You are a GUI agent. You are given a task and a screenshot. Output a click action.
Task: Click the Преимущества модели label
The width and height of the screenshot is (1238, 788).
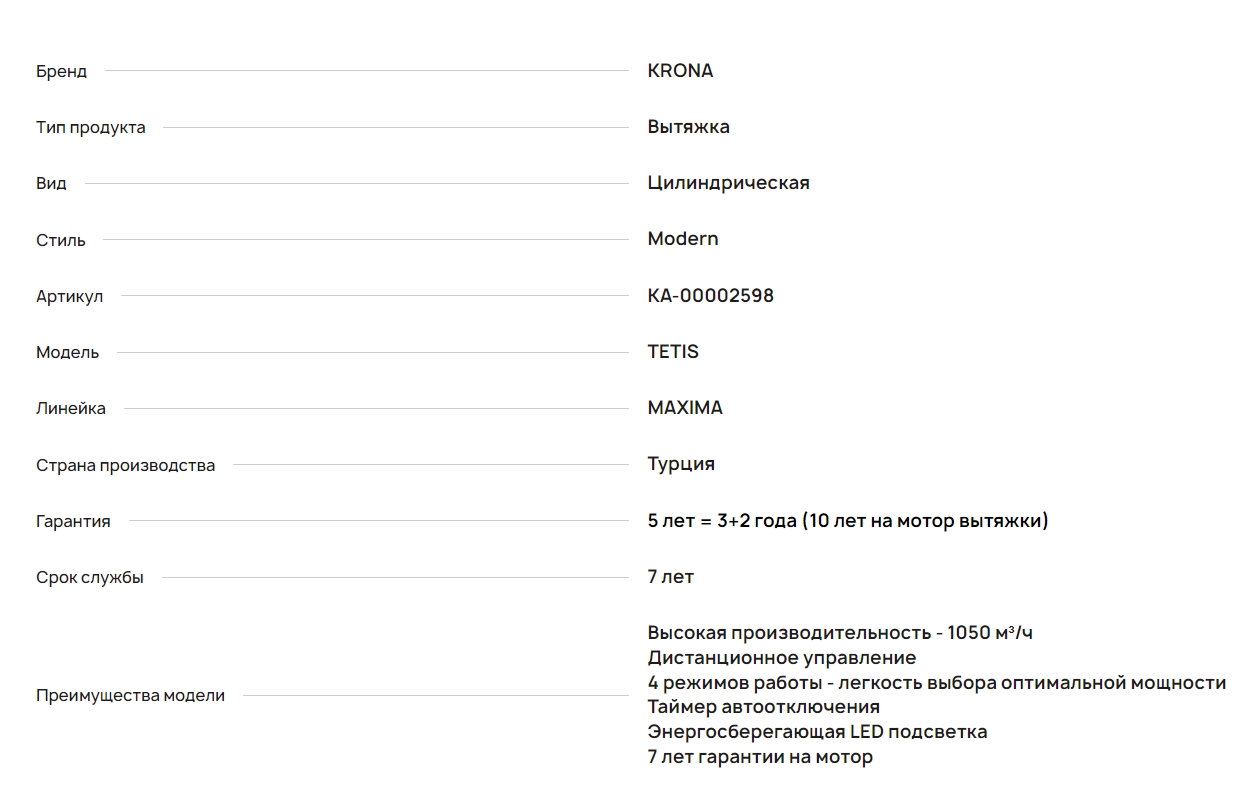tap(130, 696)
